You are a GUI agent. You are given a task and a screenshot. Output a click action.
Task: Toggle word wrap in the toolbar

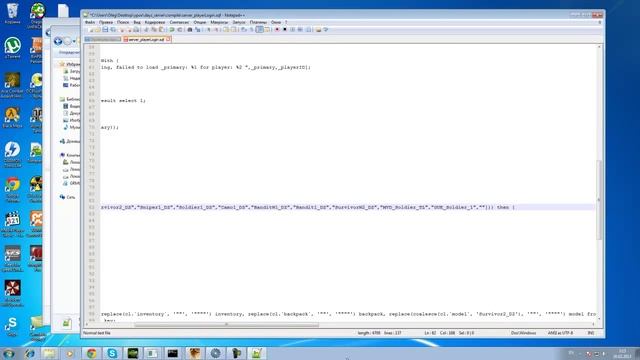(243, 29)
